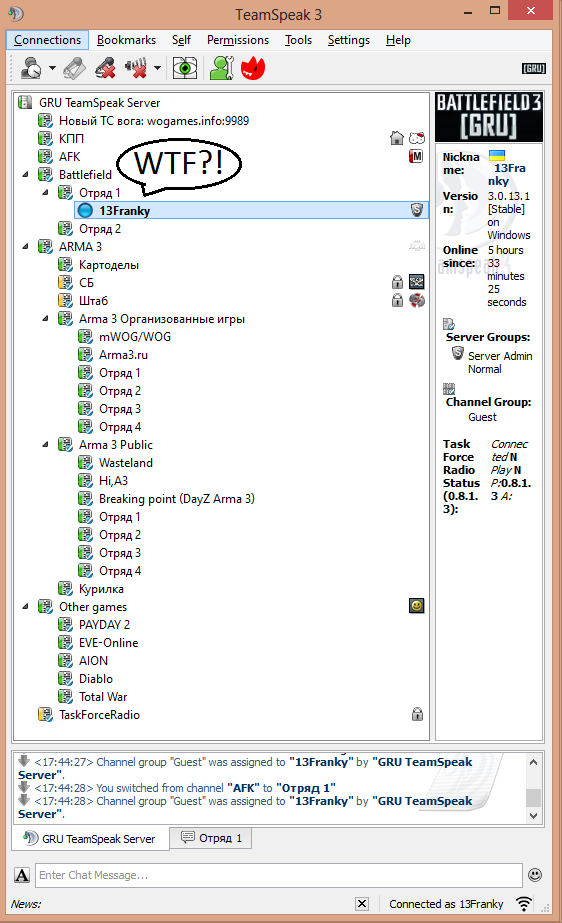This screenshot has height=923, width=562.
Task: Select the PAYDAY 2 channel
Action: click(x=105, y=625)
